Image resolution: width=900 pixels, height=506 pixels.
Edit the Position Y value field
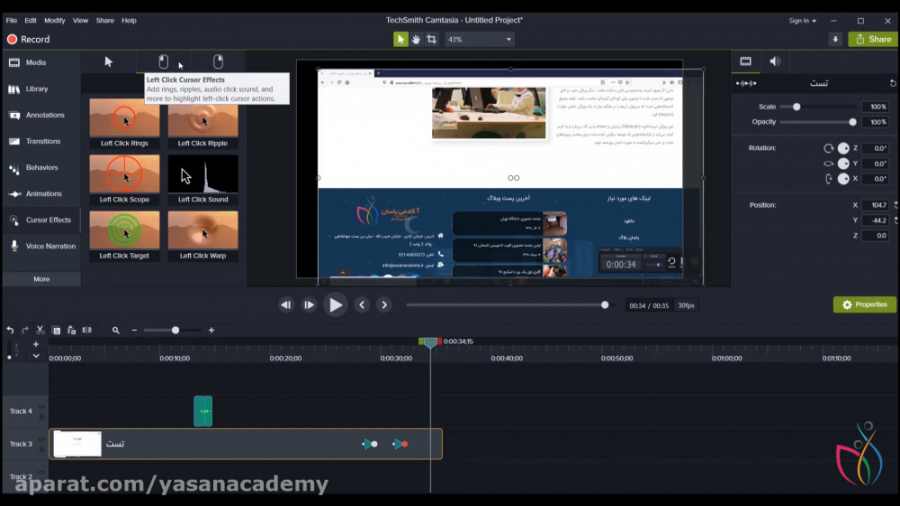[876, 220]
